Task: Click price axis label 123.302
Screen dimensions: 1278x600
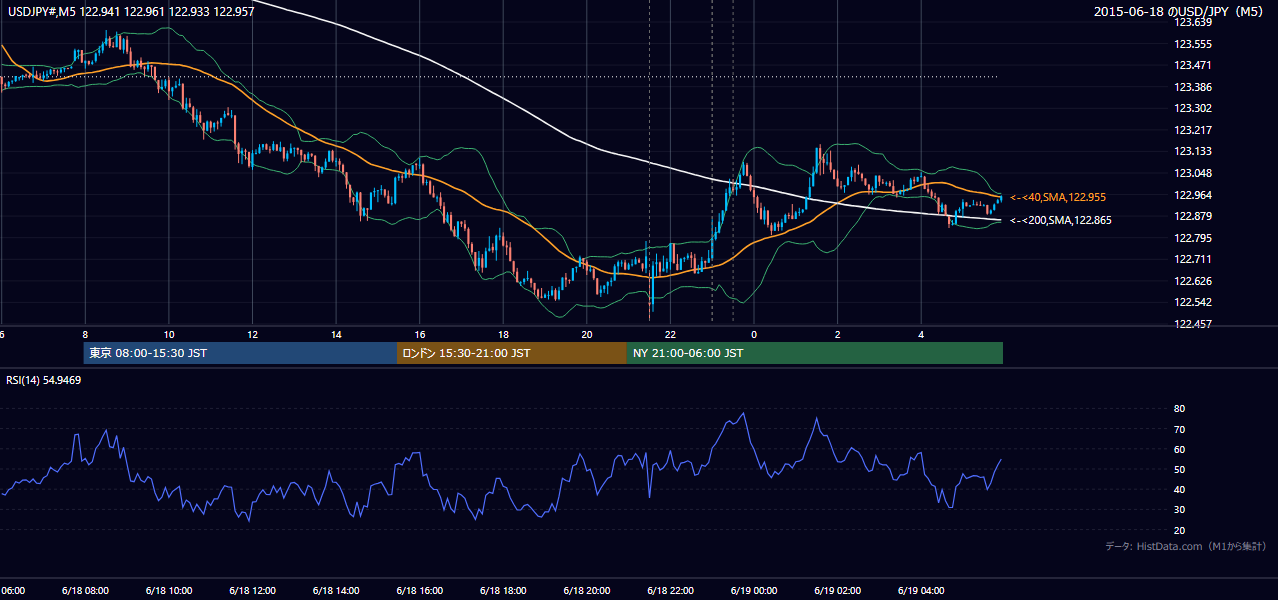Action: tap(1195, 108)
